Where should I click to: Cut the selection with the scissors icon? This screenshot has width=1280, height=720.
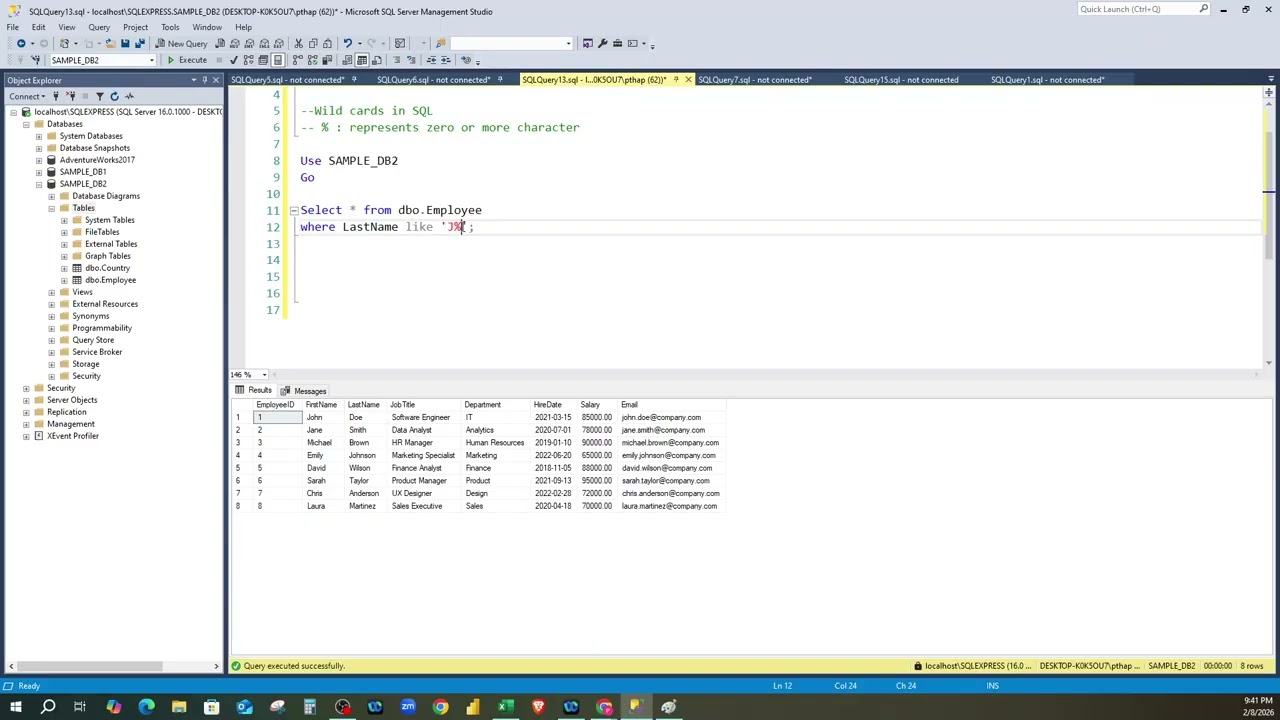298,43
